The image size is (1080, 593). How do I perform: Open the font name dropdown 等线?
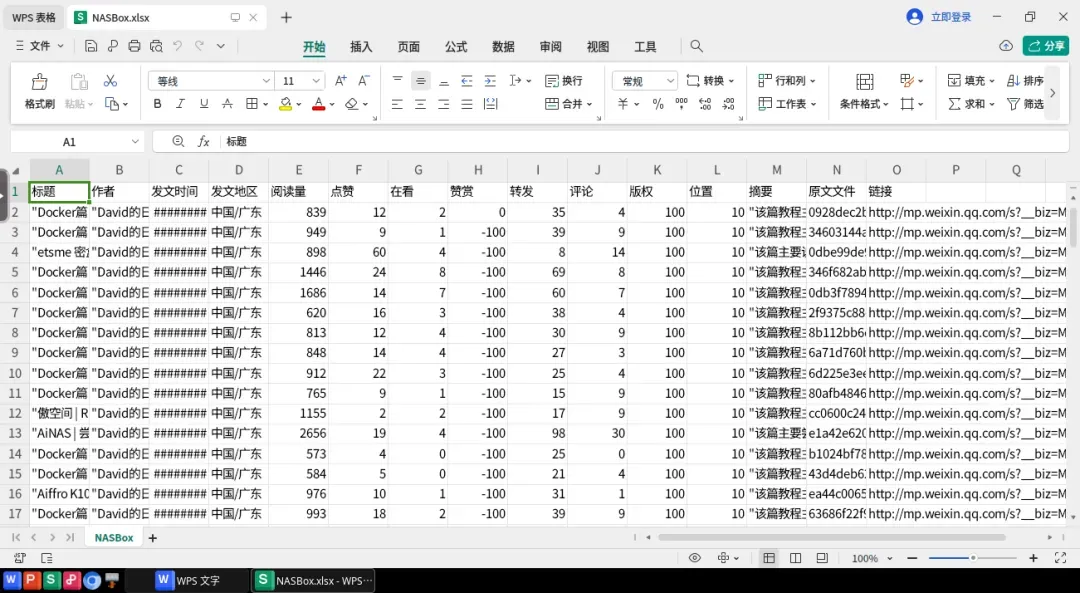(x=211, y=81)
